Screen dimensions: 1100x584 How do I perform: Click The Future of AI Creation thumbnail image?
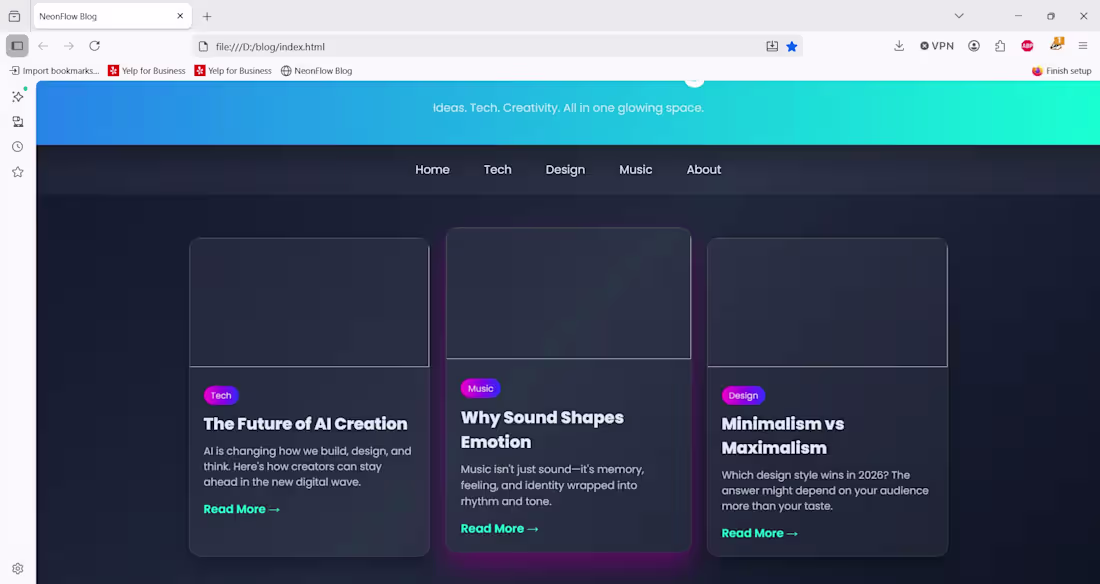click(x=309, y=303)
